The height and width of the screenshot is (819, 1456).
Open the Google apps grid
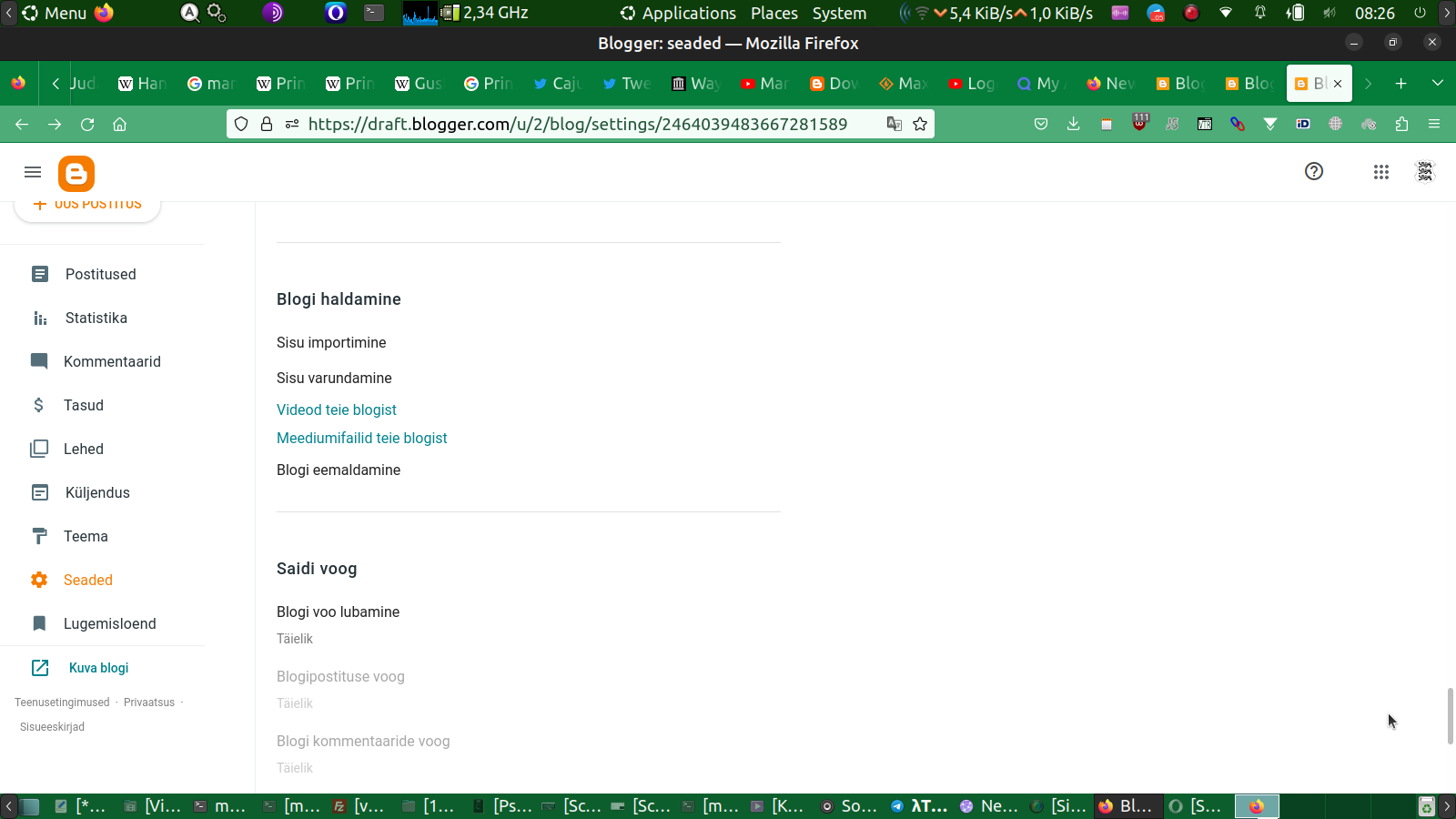1381,171
